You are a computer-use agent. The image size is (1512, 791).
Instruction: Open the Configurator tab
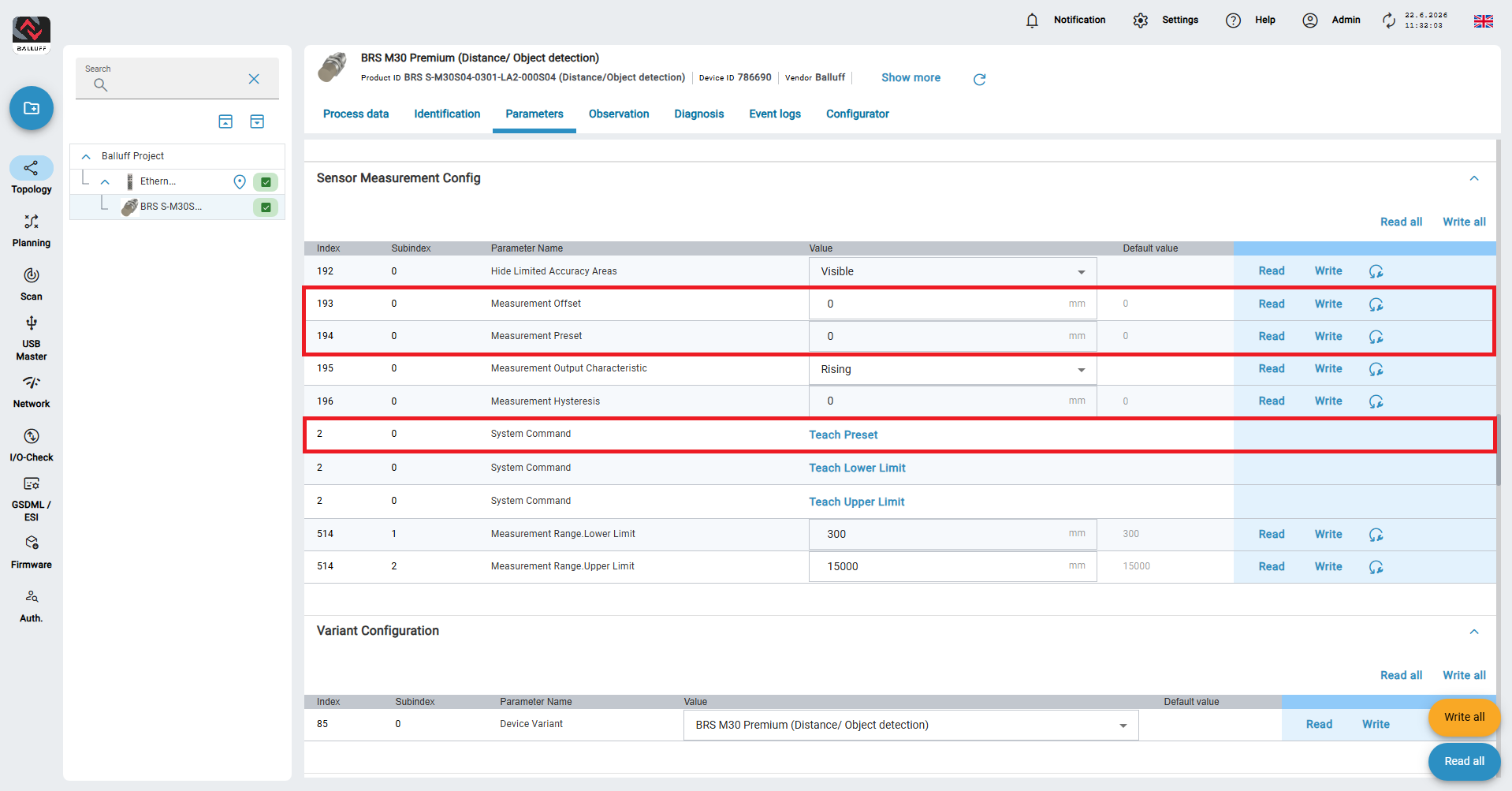click(x=858, y=114)
